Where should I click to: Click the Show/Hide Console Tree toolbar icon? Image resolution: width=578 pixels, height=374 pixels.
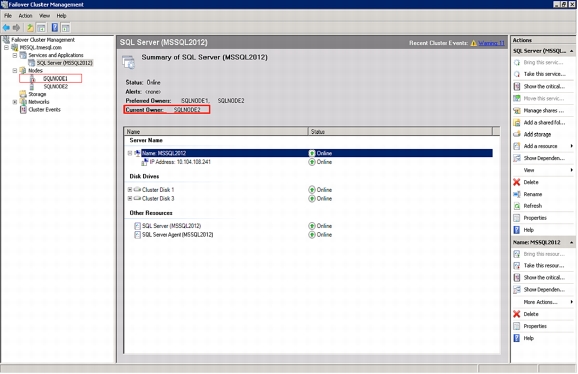point(41,28)
